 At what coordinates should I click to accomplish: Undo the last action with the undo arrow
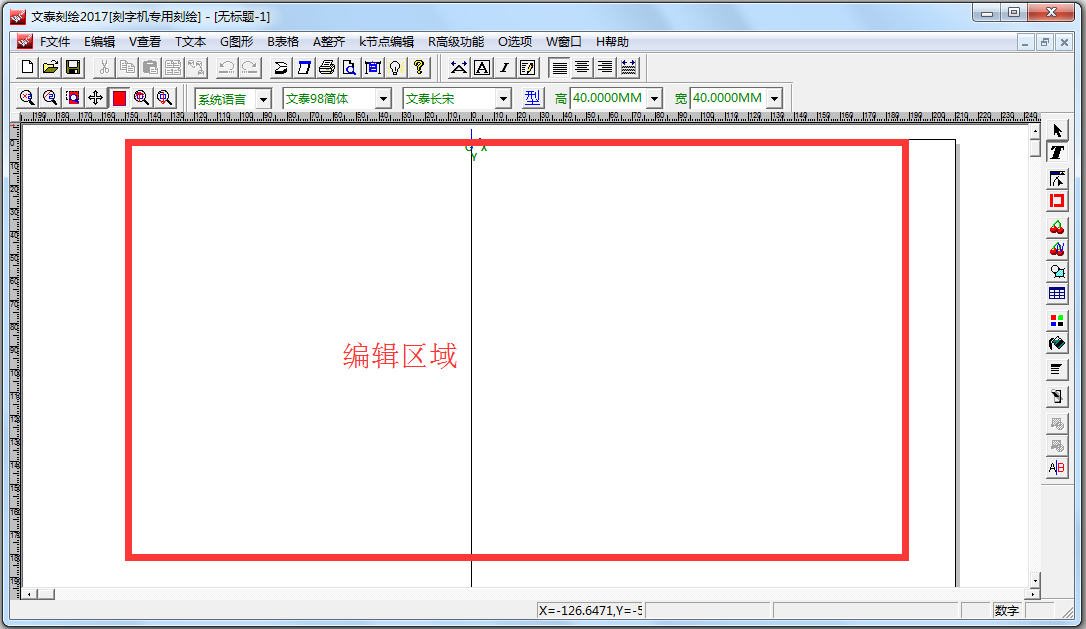(x=226, y=67)
